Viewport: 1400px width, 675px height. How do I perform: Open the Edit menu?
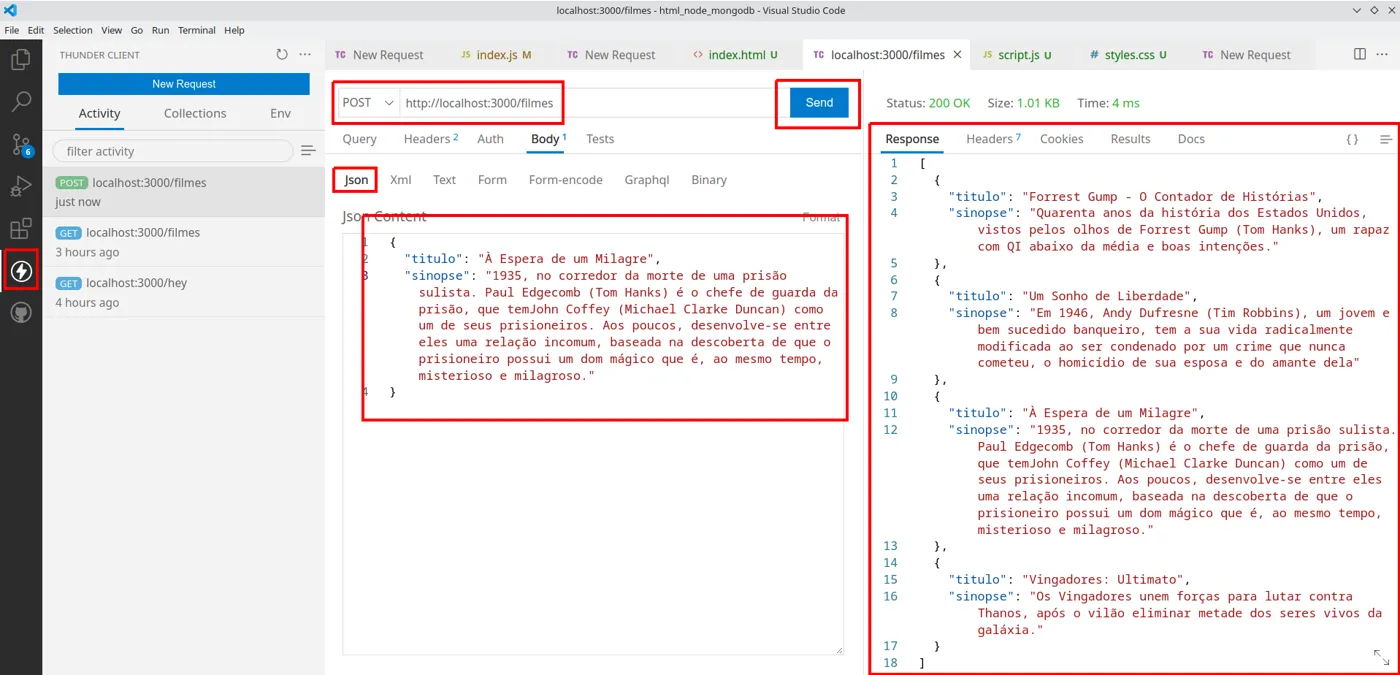(36, 30)
